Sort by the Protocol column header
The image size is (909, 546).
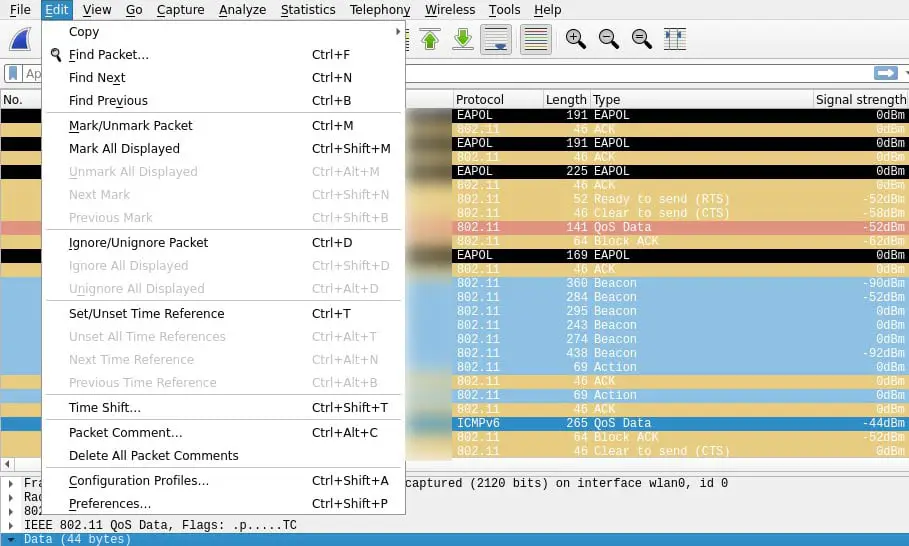(x=497, y=100)
